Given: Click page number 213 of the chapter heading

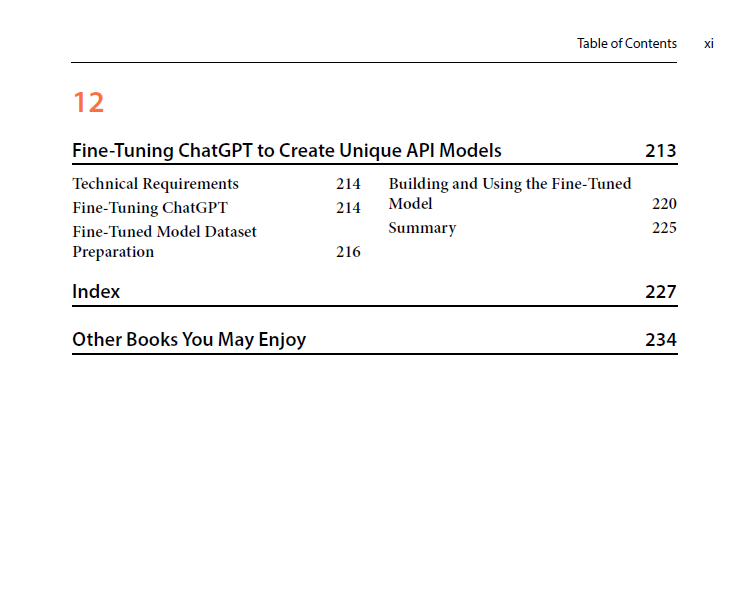Looking at the screenshot, I should coord(661,151).
